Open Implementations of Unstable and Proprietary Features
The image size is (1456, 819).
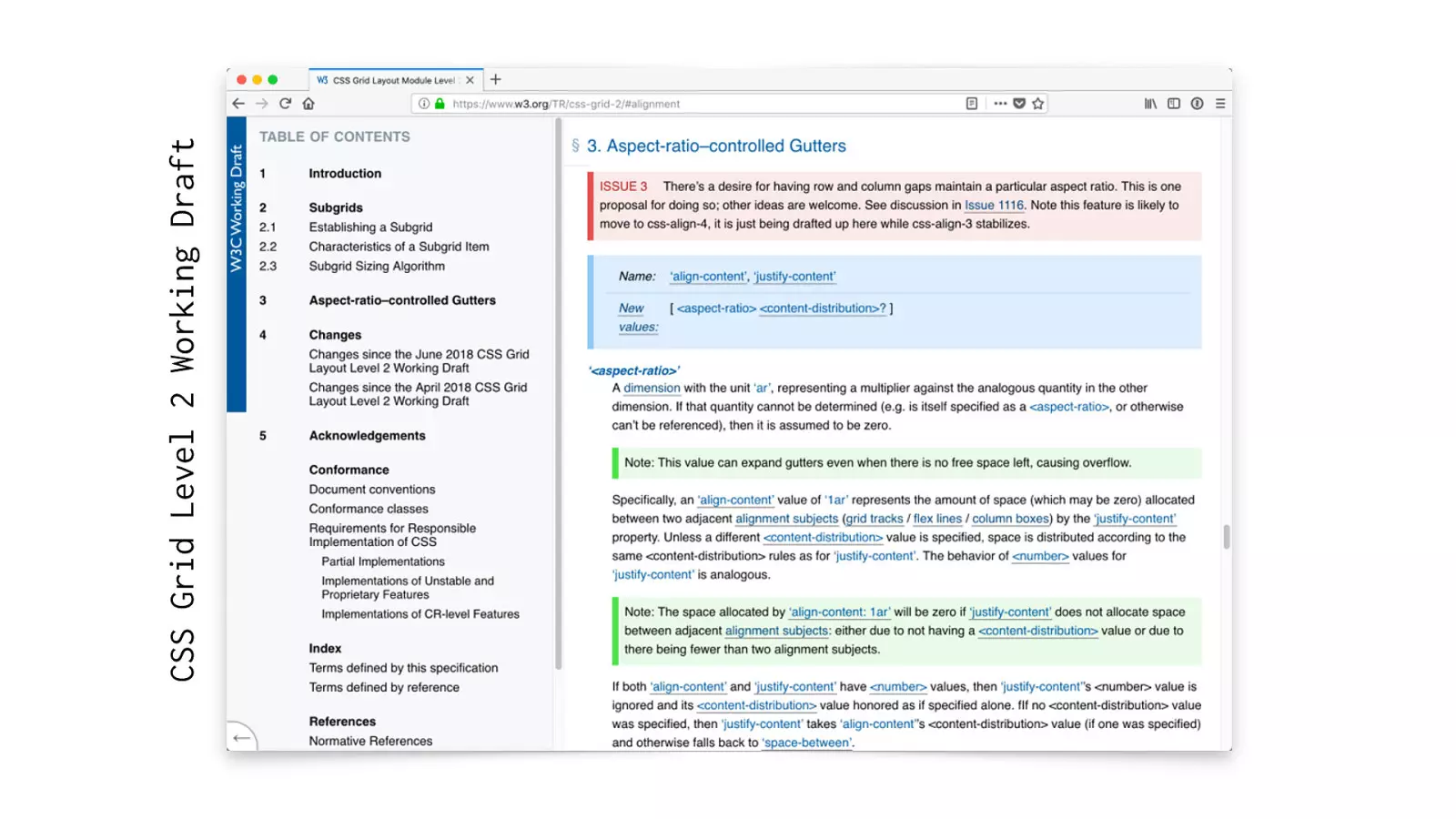coord(408,588)
